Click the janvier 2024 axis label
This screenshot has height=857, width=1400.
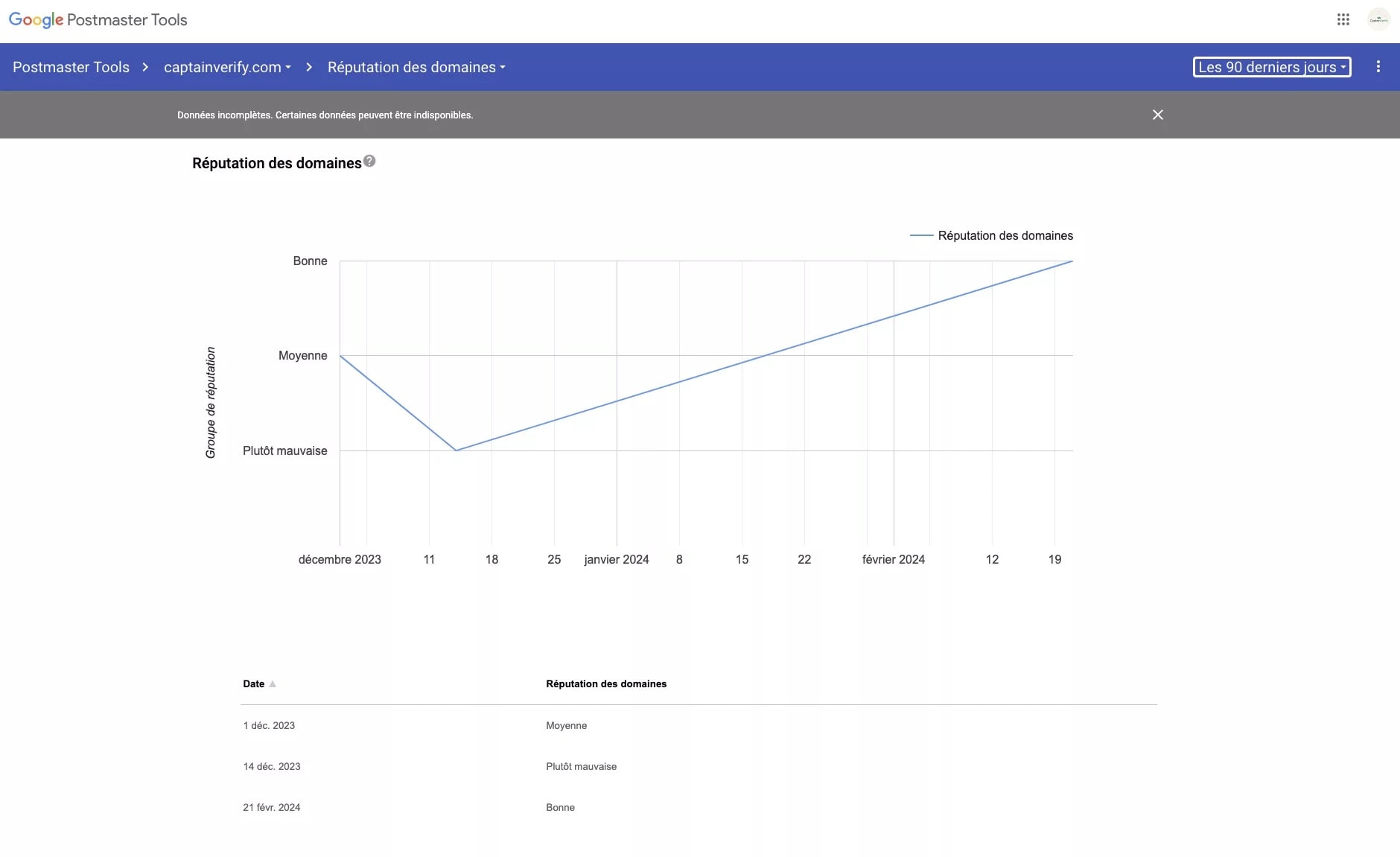click(617, 559)
